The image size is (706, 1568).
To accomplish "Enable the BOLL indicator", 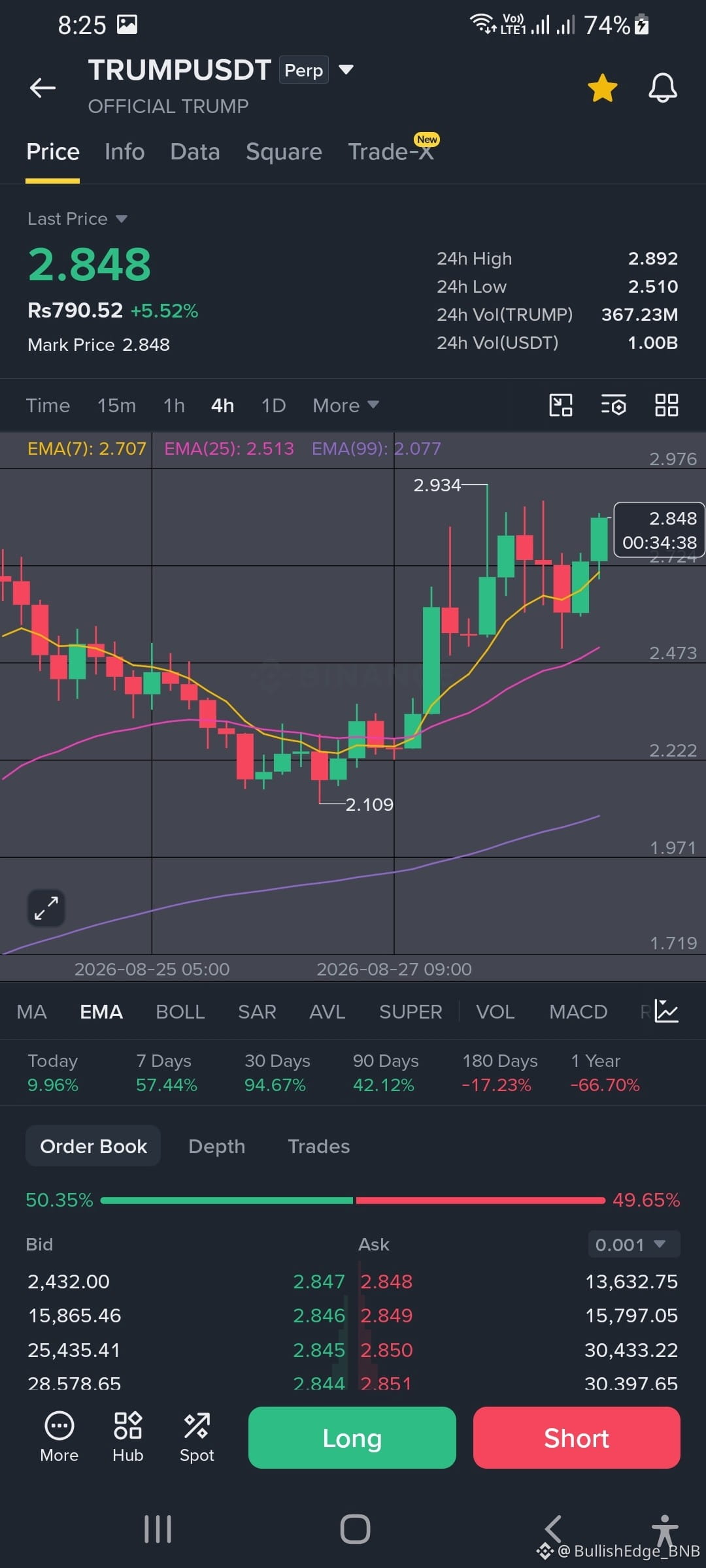I will (180, 1012).
